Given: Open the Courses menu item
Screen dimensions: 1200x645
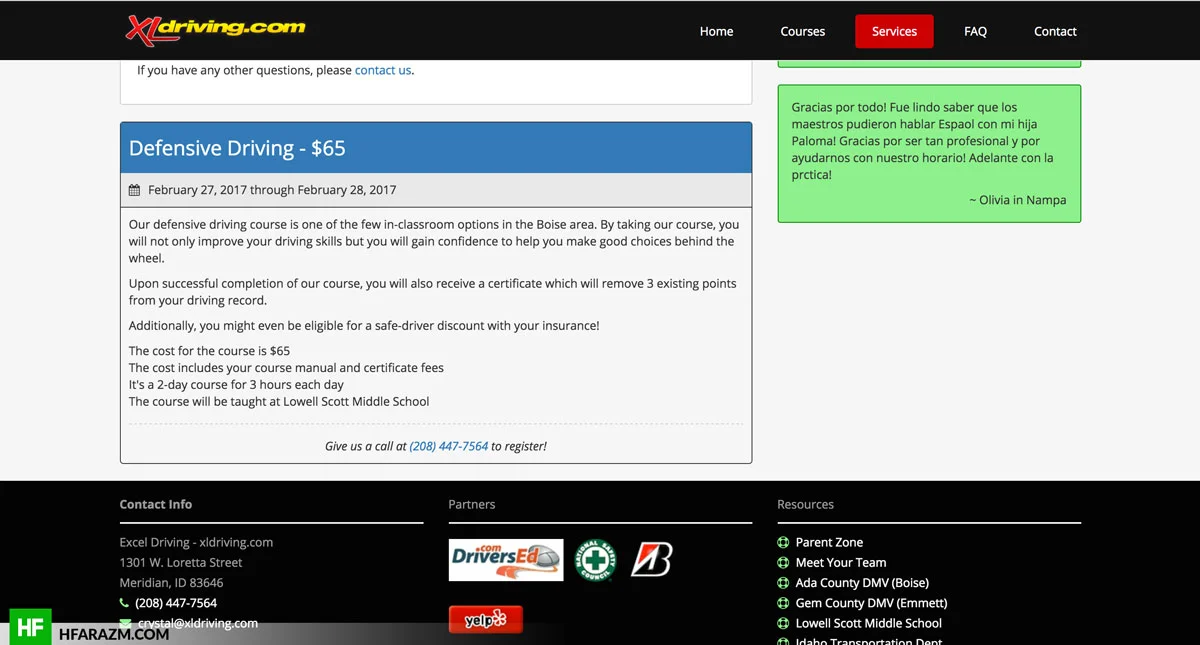Looking at the screenshot, I should (802, 31).
